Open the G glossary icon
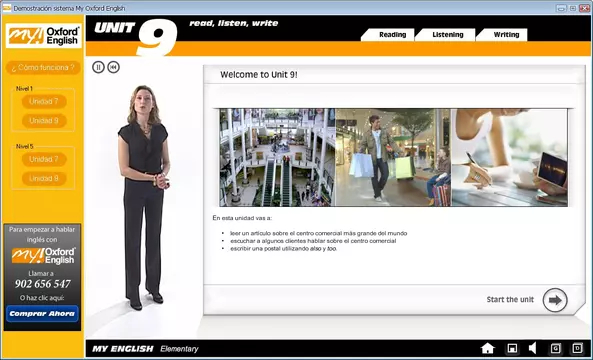The image size is (593, 360). coord(556,348)
